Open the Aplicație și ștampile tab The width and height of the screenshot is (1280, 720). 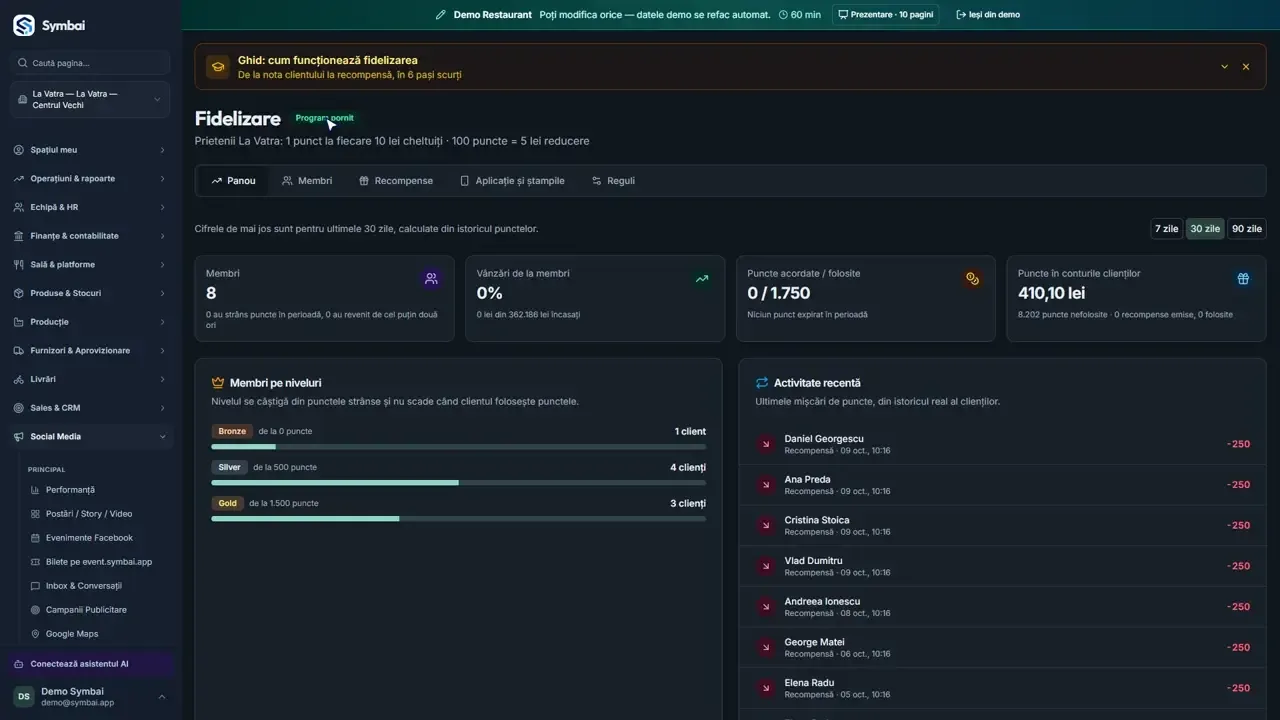pyautogui.click(x=512, y=181)
